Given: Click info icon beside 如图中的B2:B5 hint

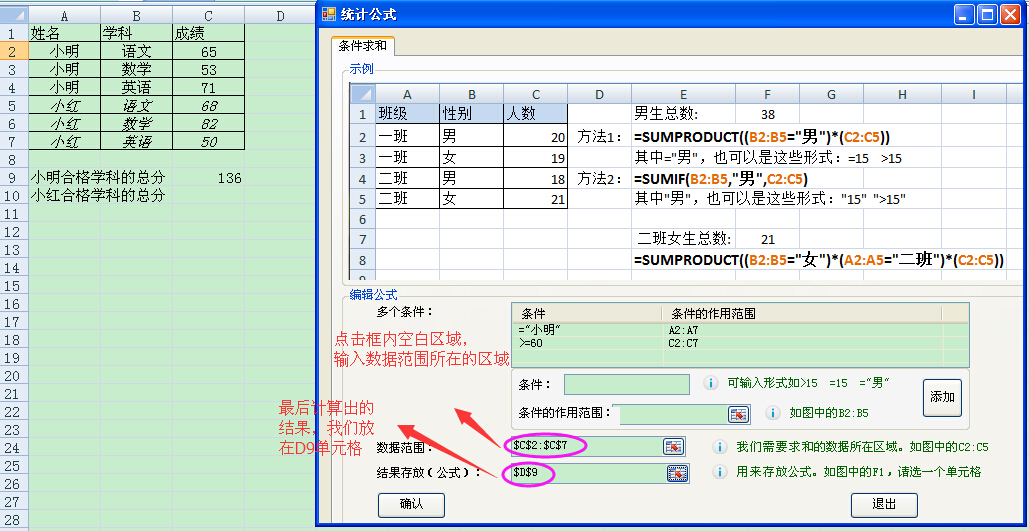Looking at the screenshot, I should [x=772, y=412].
